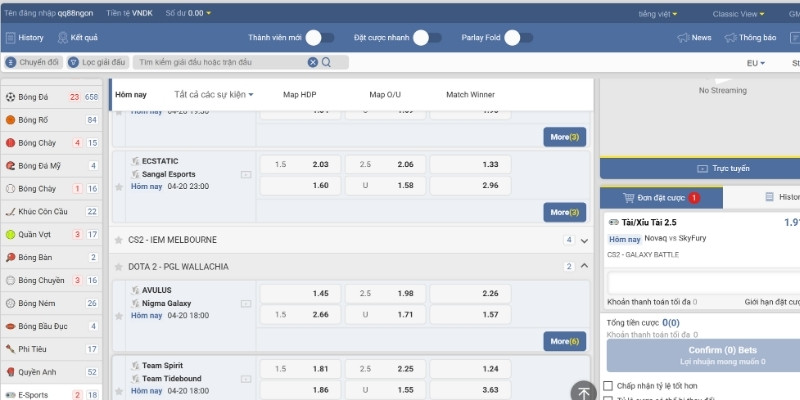The image size is (800, 400).
Task: Toggle Thành viên mới switch
Action: point(320,37)
